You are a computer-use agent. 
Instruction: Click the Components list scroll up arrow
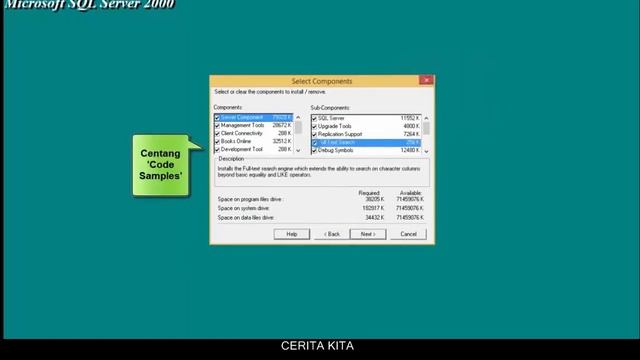point(298,118)
